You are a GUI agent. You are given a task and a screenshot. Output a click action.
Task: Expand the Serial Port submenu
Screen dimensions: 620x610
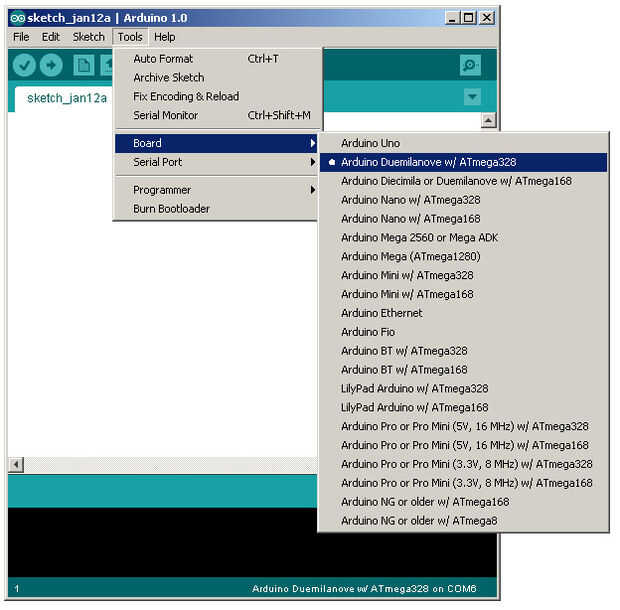click(216, 162)
